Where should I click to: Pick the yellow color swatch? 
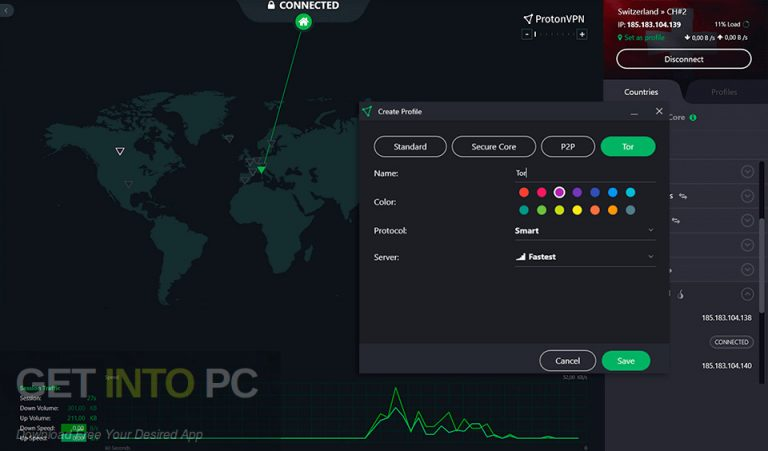click(577, 210)
